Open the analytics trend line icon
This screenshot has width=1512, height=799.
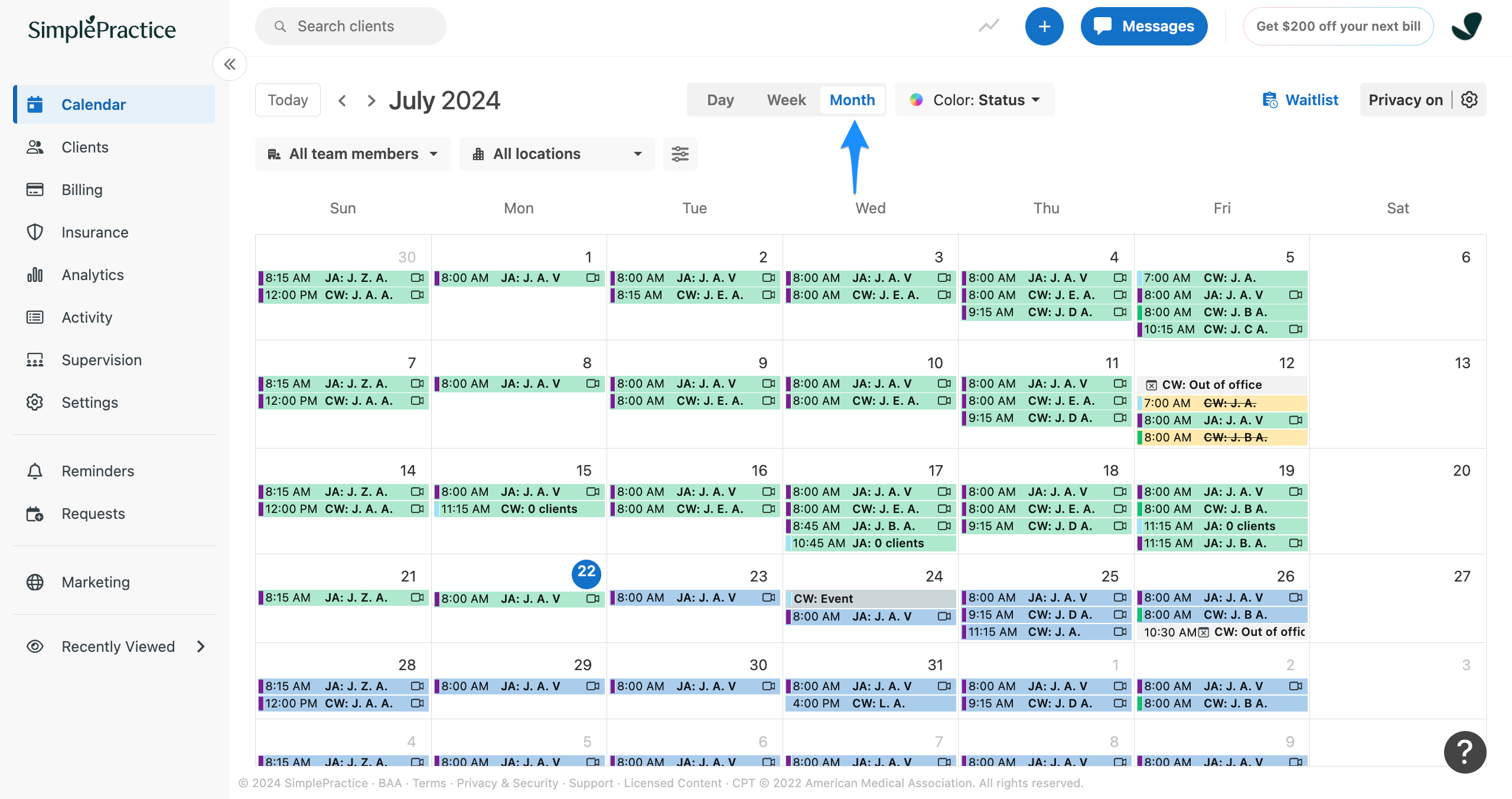(x=989, y=27)
